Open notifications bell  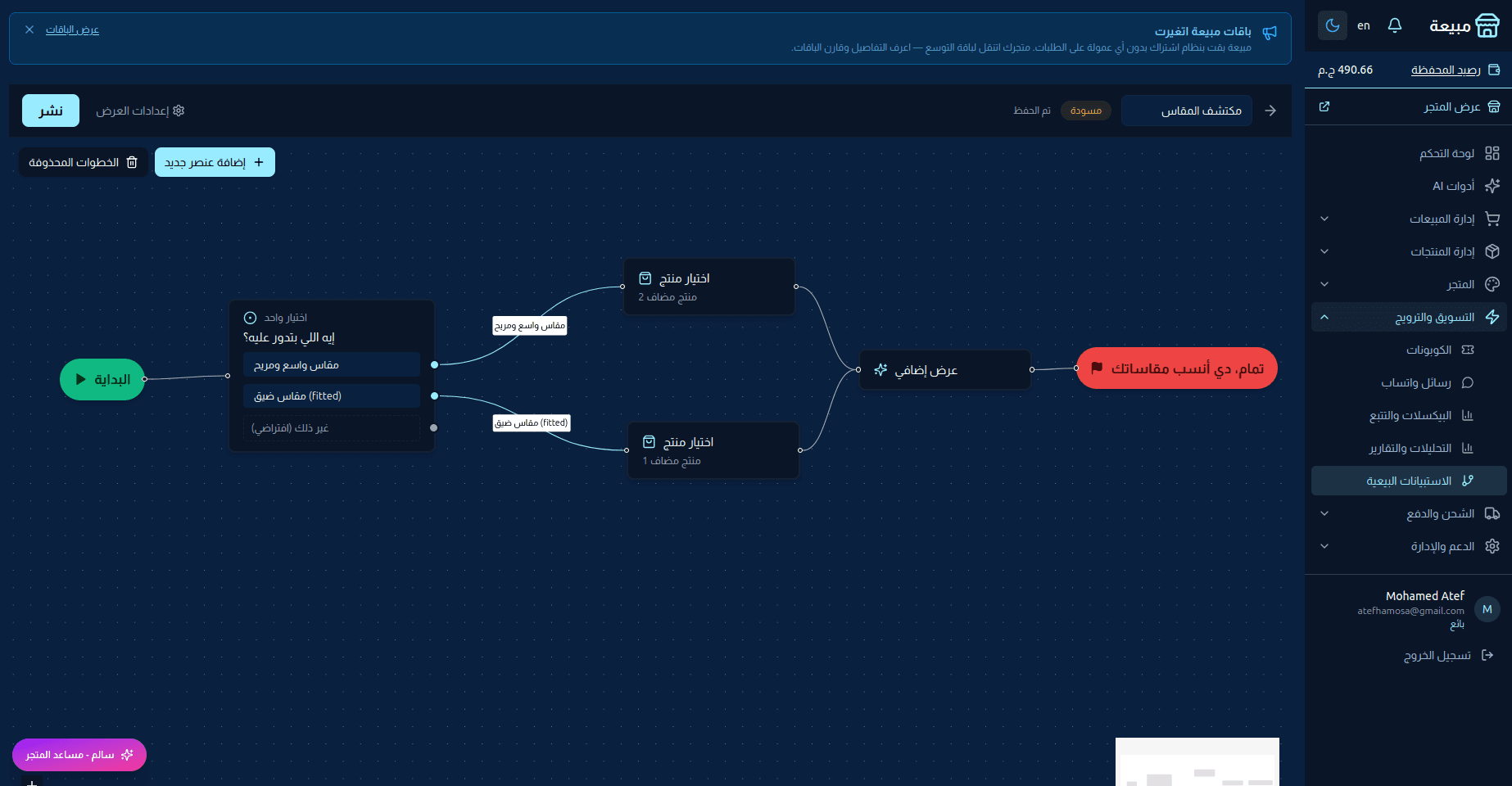[x=1395, y=25]
